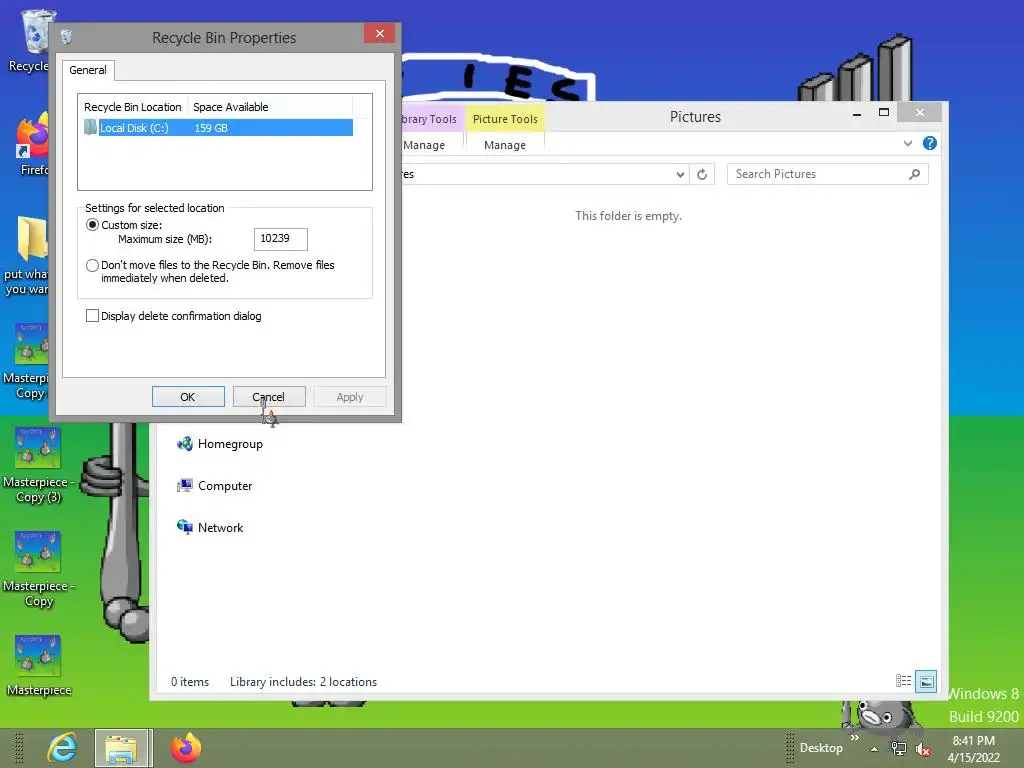Select Don't move files to Recycle Bin option
1024x768 pixels.
92,265
